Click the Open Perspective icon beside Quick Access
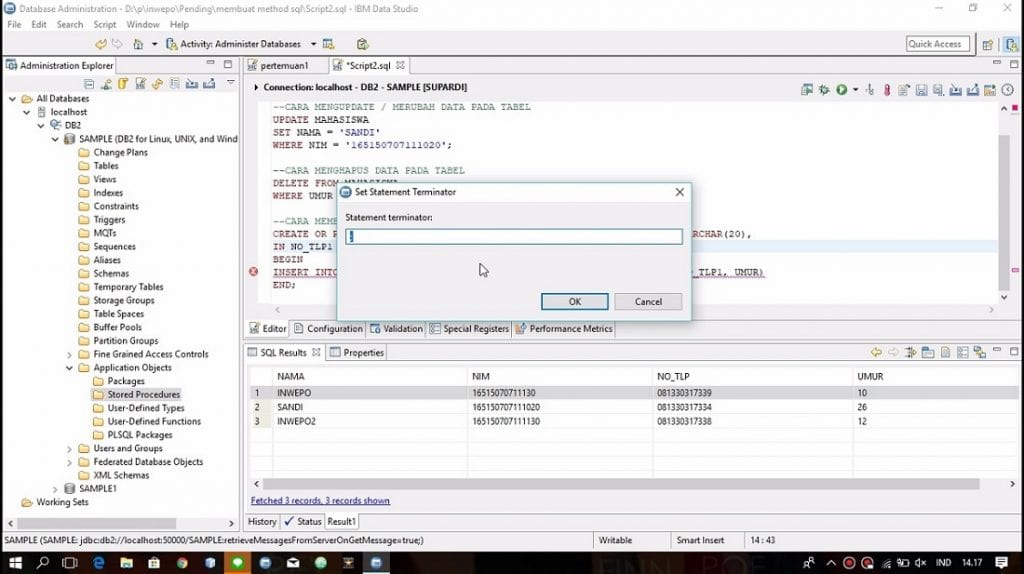 988,45
